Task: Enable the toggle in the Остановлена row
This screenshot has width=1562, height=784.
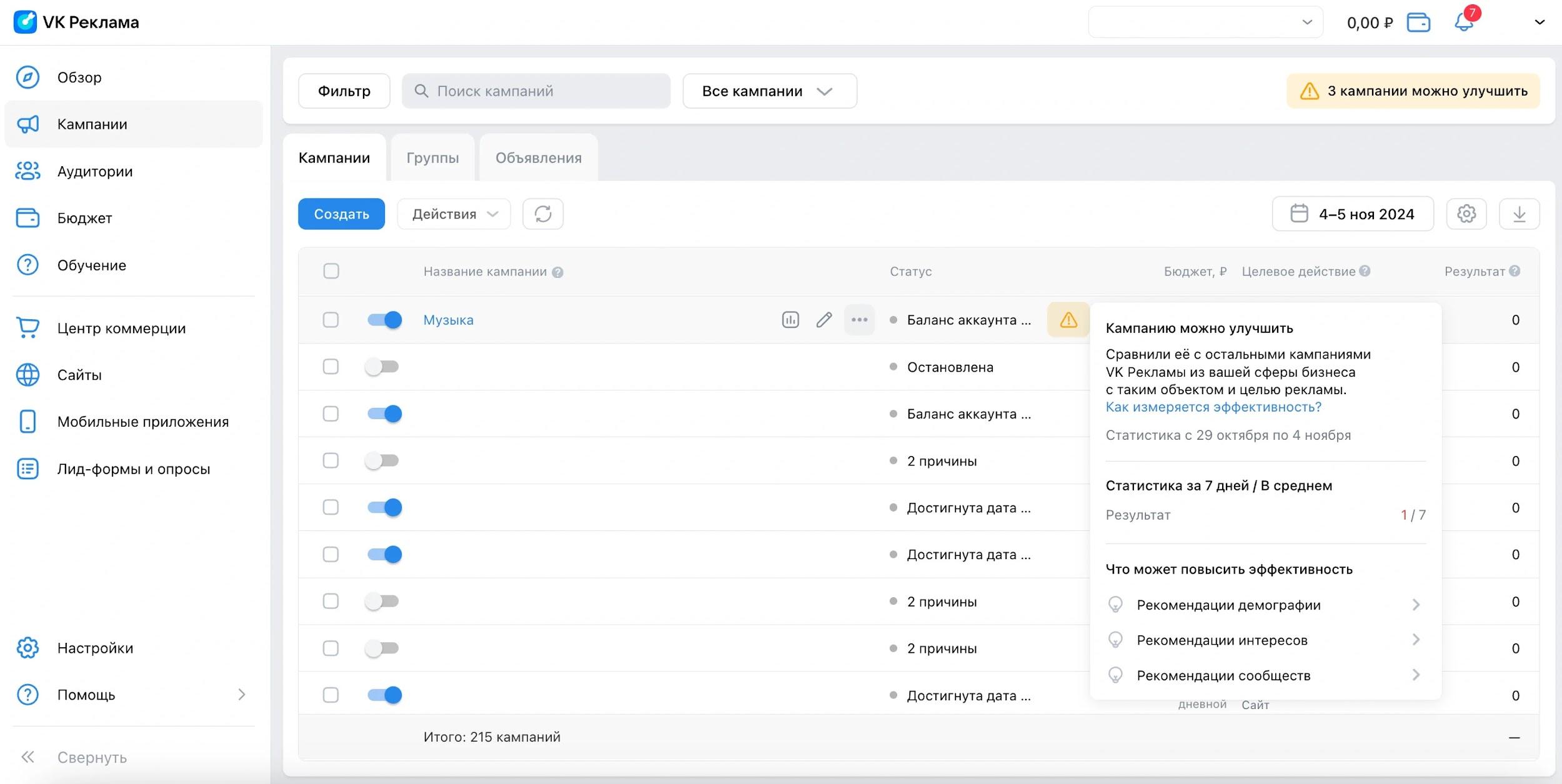Action: [x=382, y=367]
